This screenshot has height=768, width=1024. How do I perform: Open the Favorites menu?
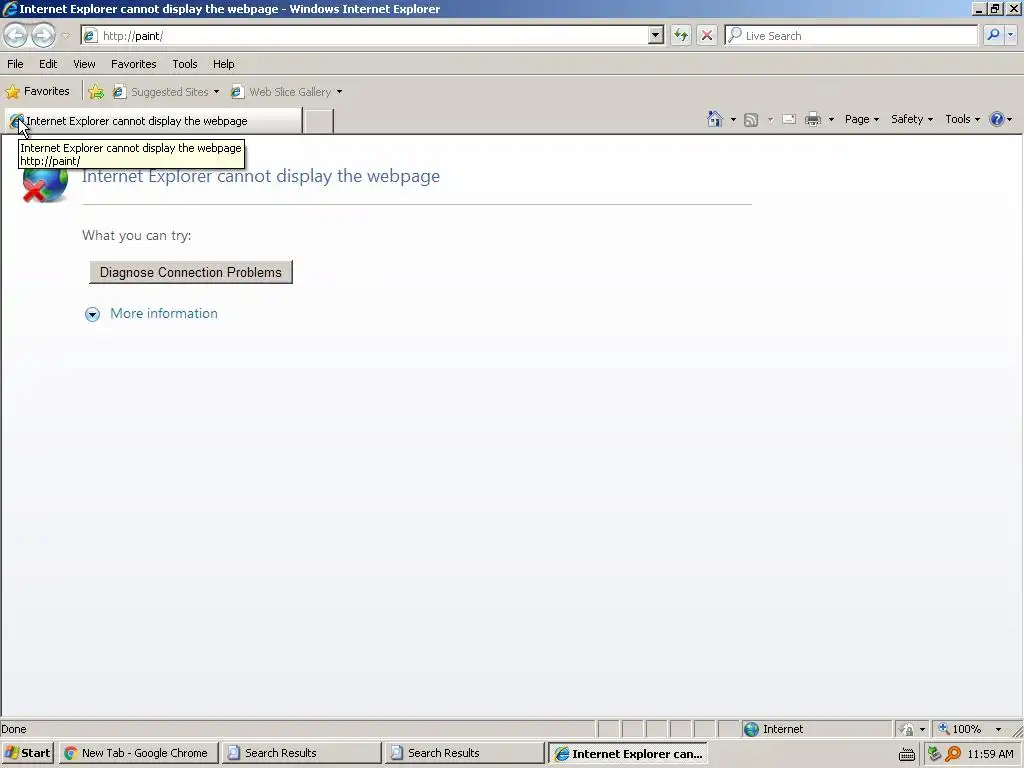click(x=133, y=64)
